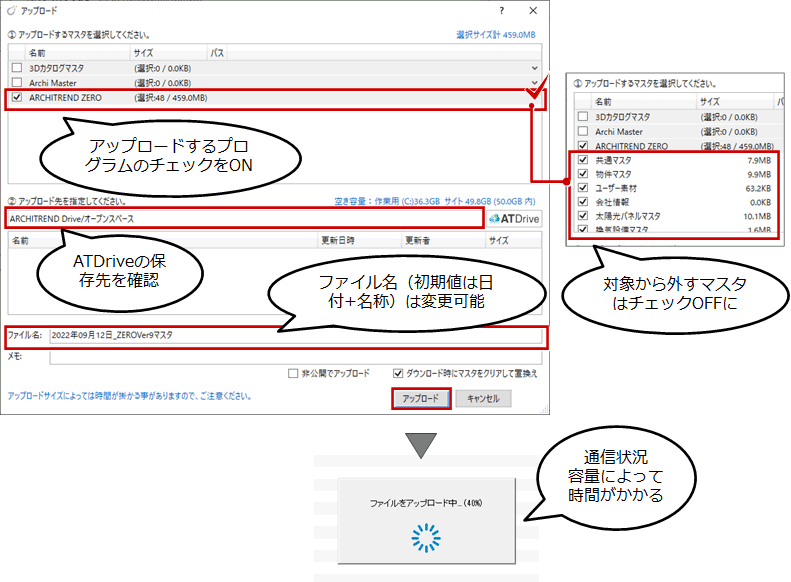Image resolution: width=791 pixels, height=582 pixels.
Task: Click the spinning upload progress indicator
Action: click(x=426, y=538)
